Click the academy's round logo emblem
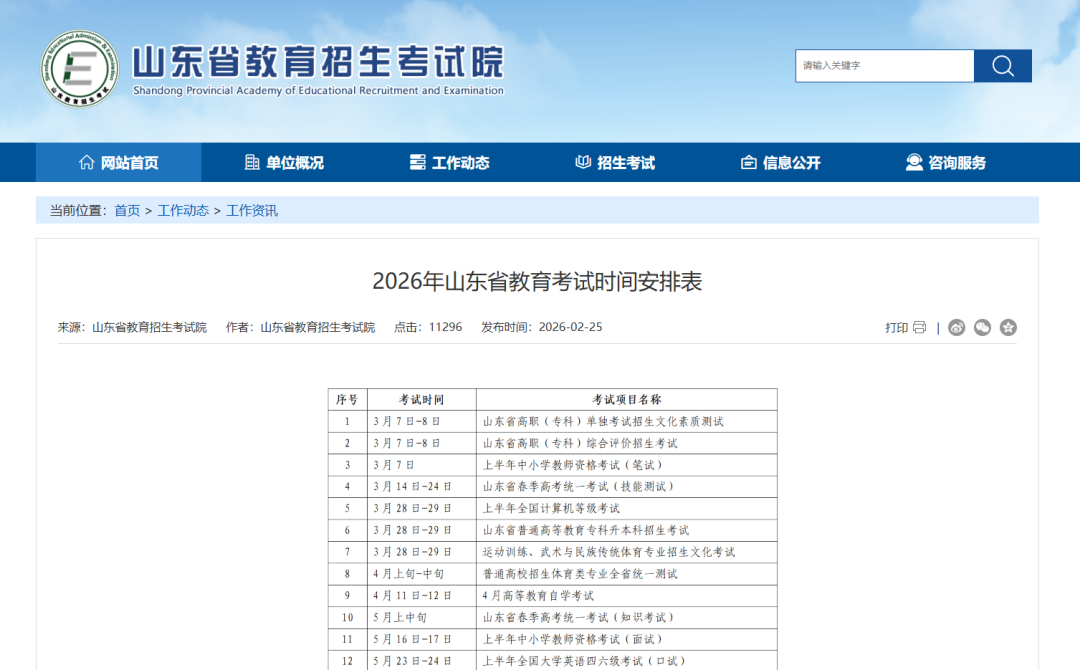Screen dimensions: 1080x670 [79, 68]
